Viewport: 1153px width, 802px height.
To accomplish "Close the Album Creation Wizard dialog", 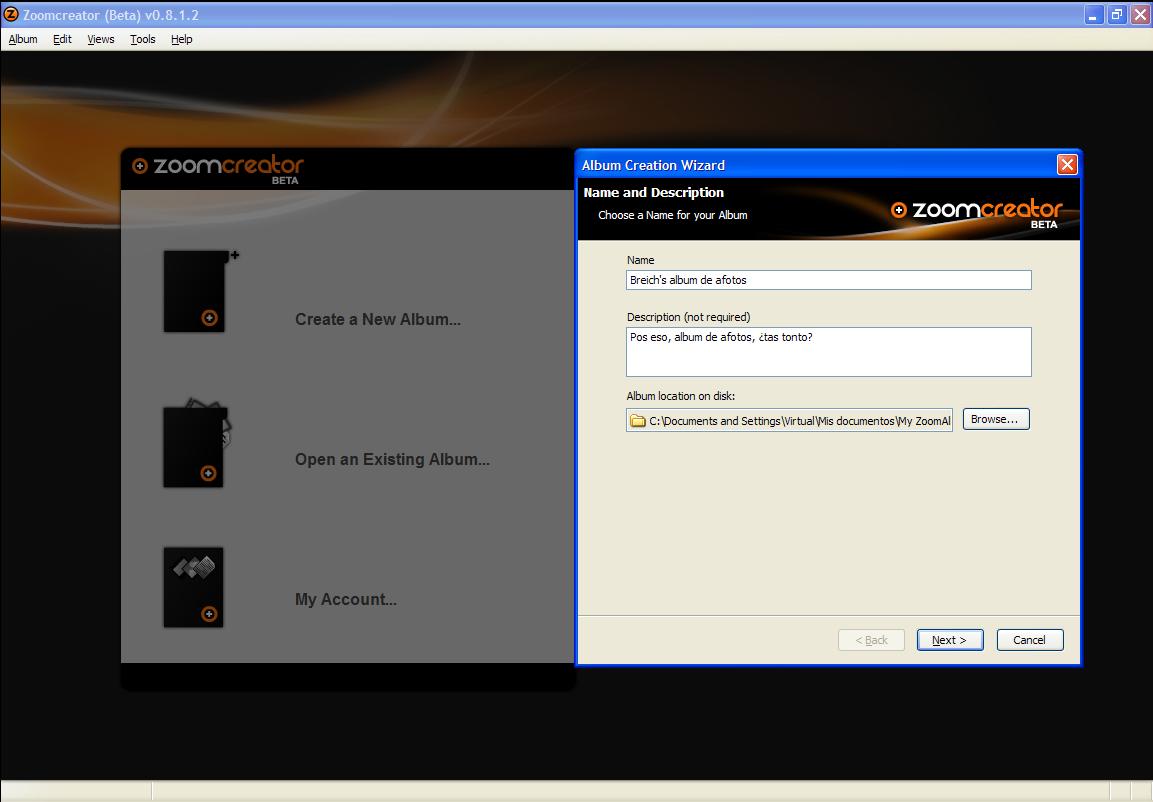I will (x=1067, y=165).
